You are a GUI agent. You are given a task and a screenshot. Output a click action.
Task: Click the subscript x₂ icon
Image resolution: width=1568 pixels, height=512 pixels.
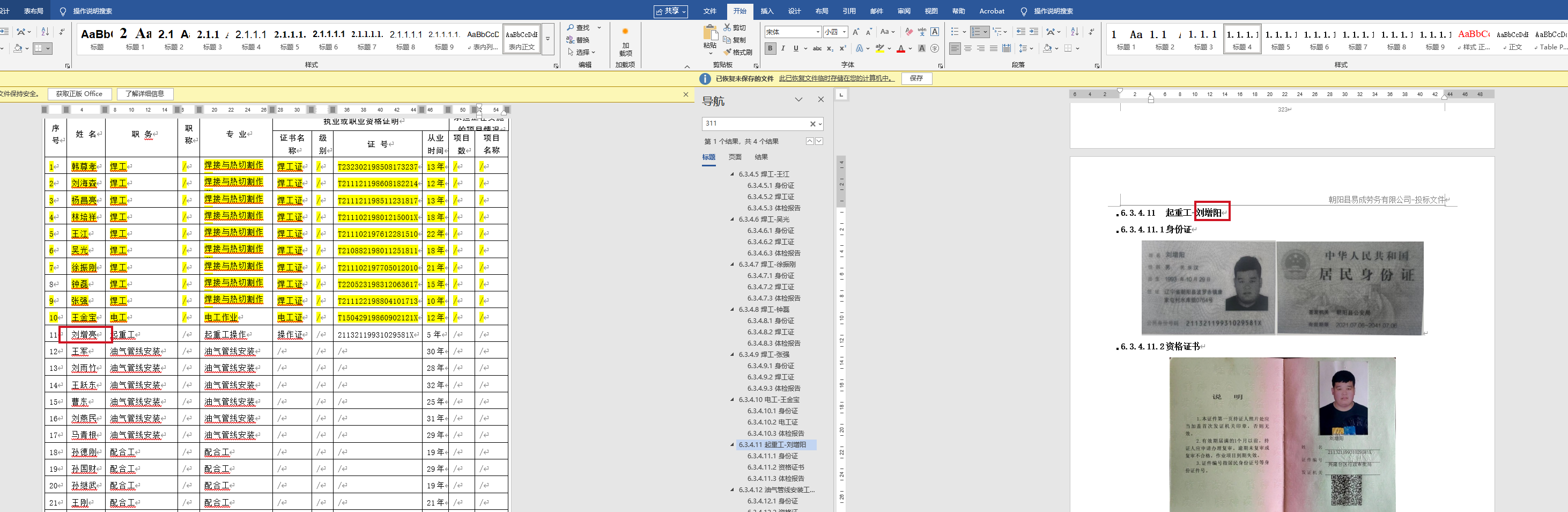point(830,49)
